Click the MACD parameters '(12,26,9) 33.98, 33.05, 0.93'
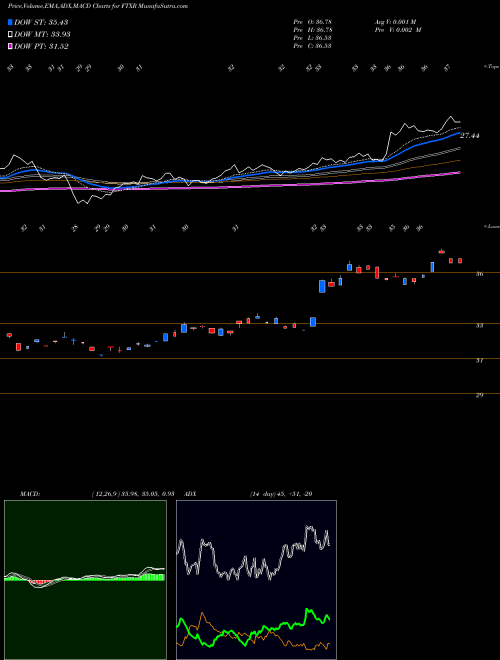 133,494
